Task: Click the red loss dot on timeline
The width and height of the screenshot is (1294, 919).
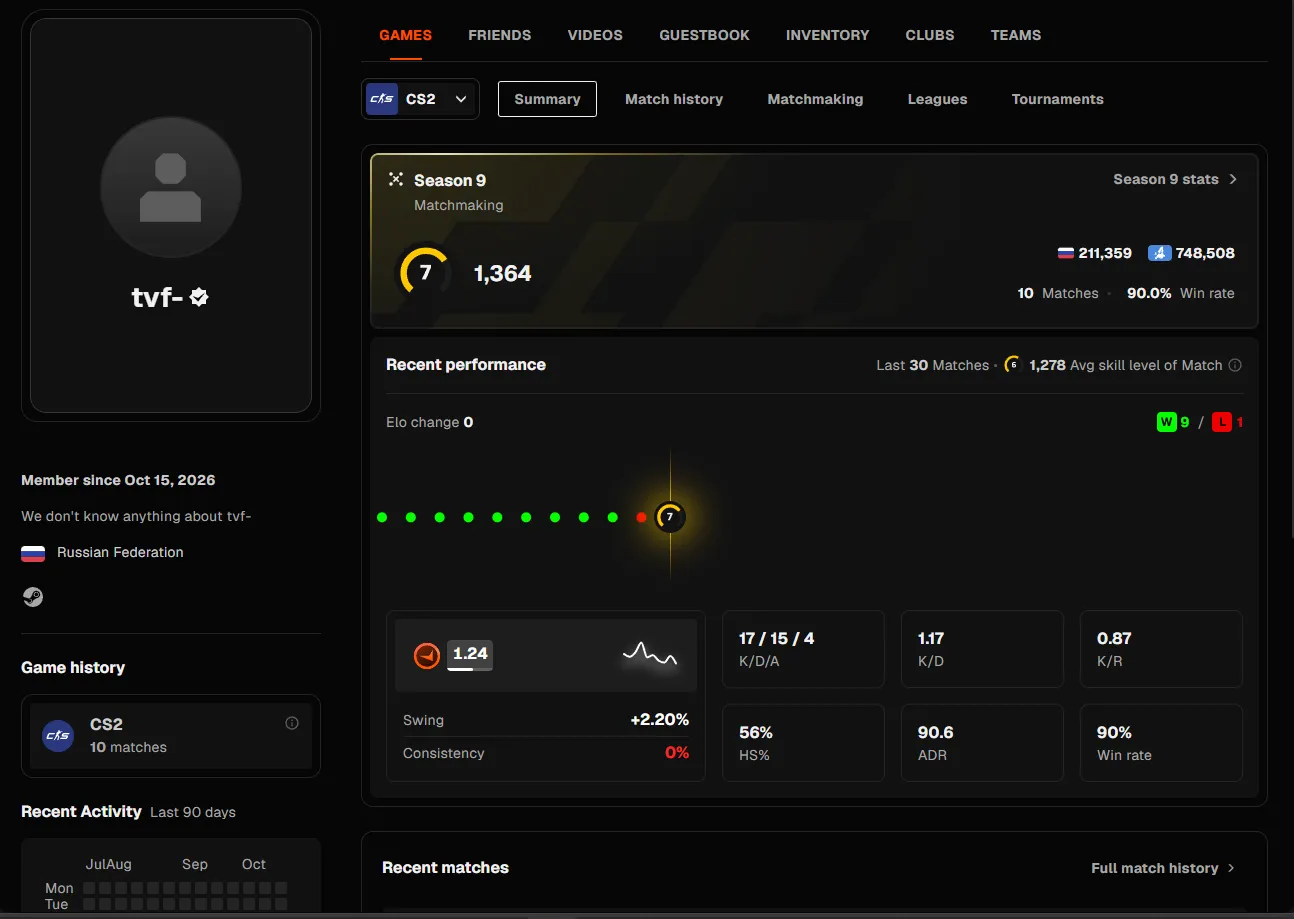Action: point(641,517)
